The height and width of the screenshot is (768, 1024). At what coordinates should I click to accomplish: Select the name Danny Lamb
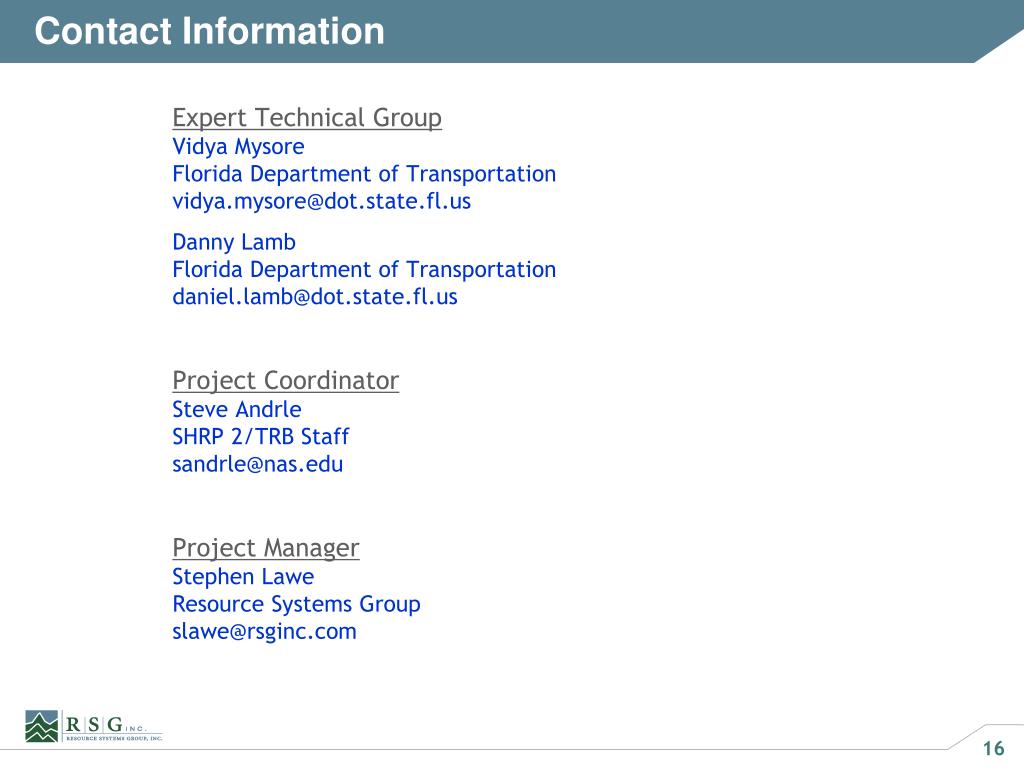tap(234, 242)
